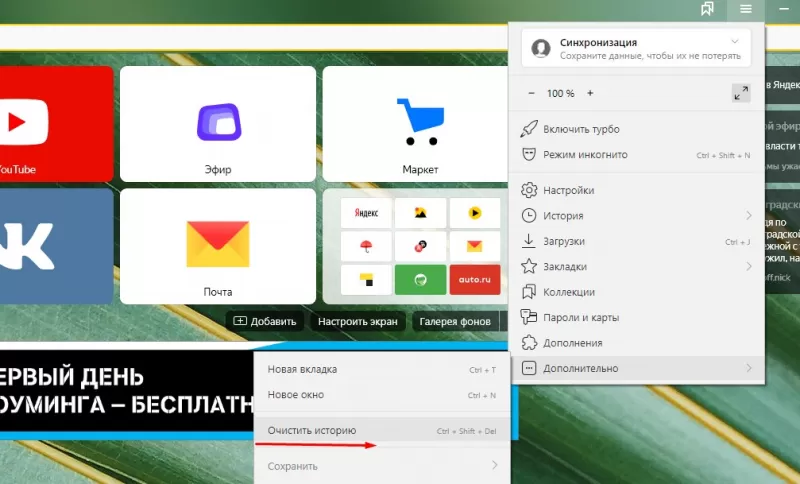This screenshot has height=484, width=800.
Task: Open Галерея фонов button
Action: pyautogui.click(x=455, y=321)
